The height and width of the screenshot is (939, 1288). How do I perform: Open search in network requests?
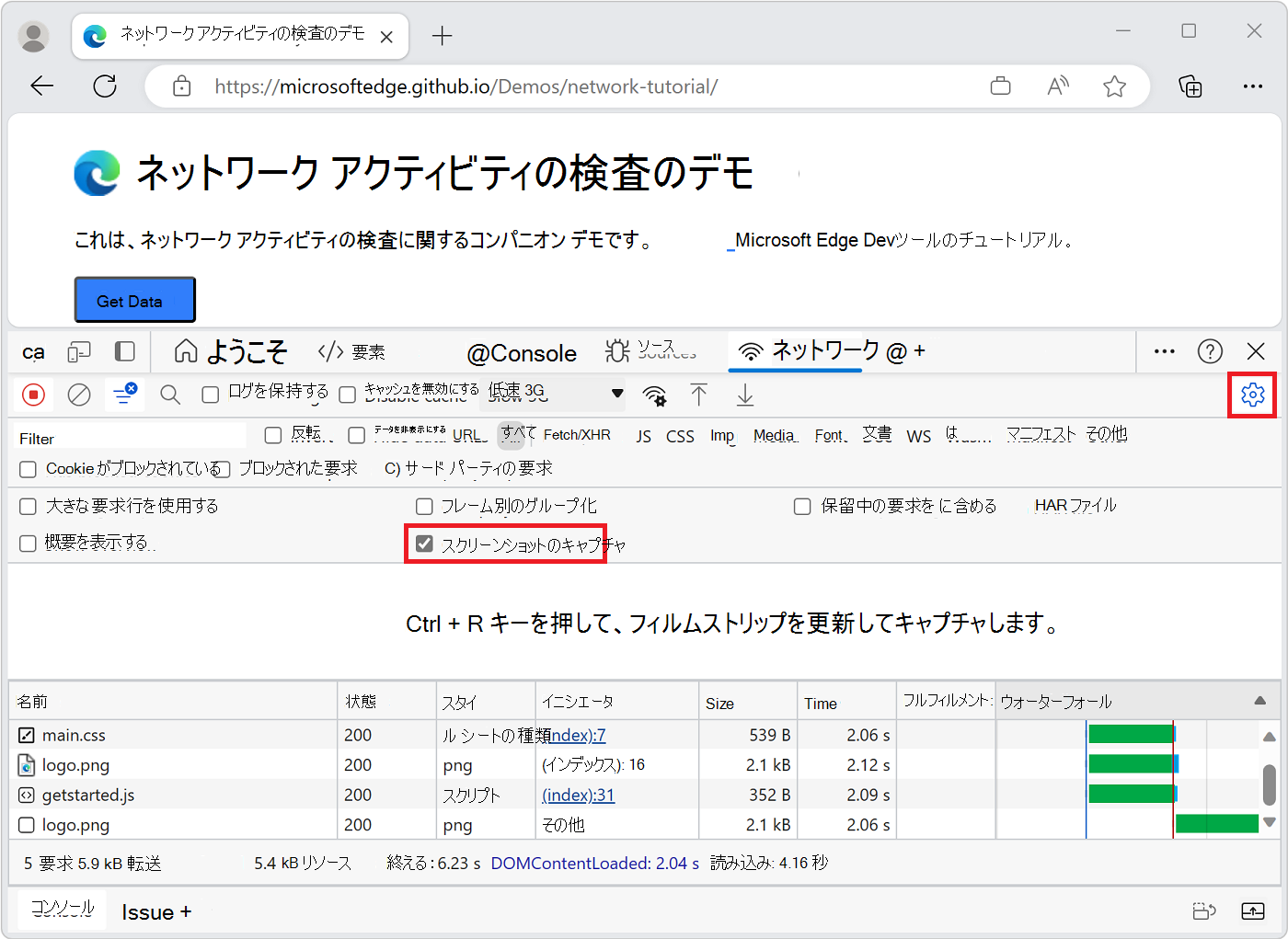coord(170,395)
